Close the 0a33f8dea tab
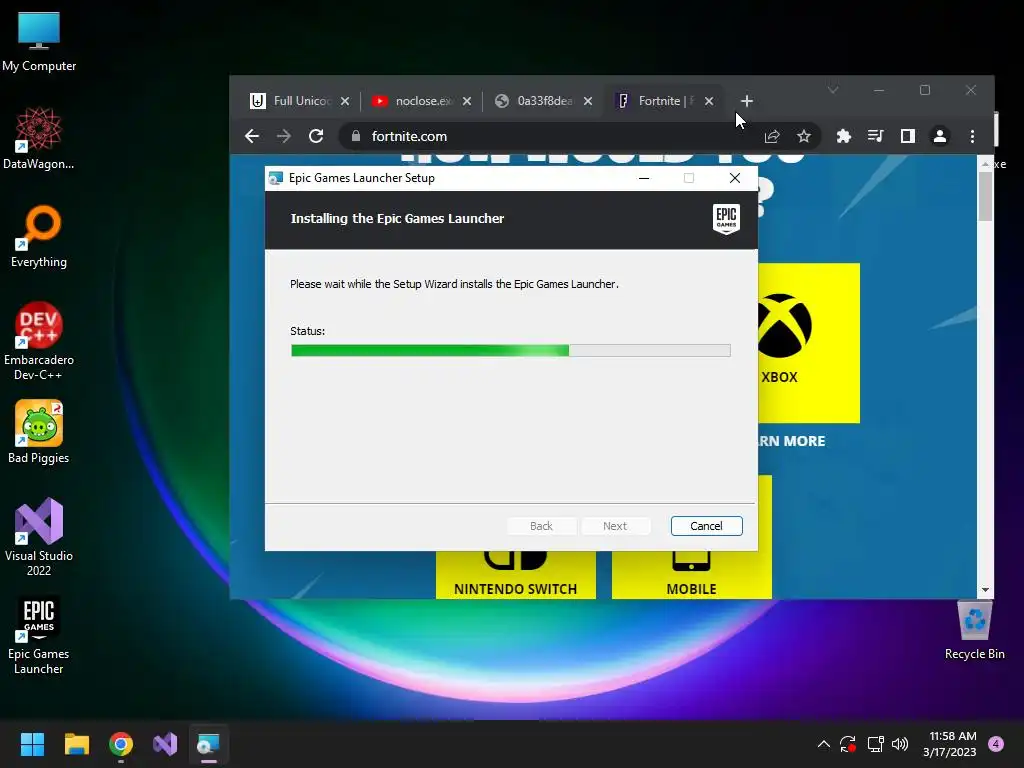This screenshot has width=1024, height=768. (x=588, y=101)
